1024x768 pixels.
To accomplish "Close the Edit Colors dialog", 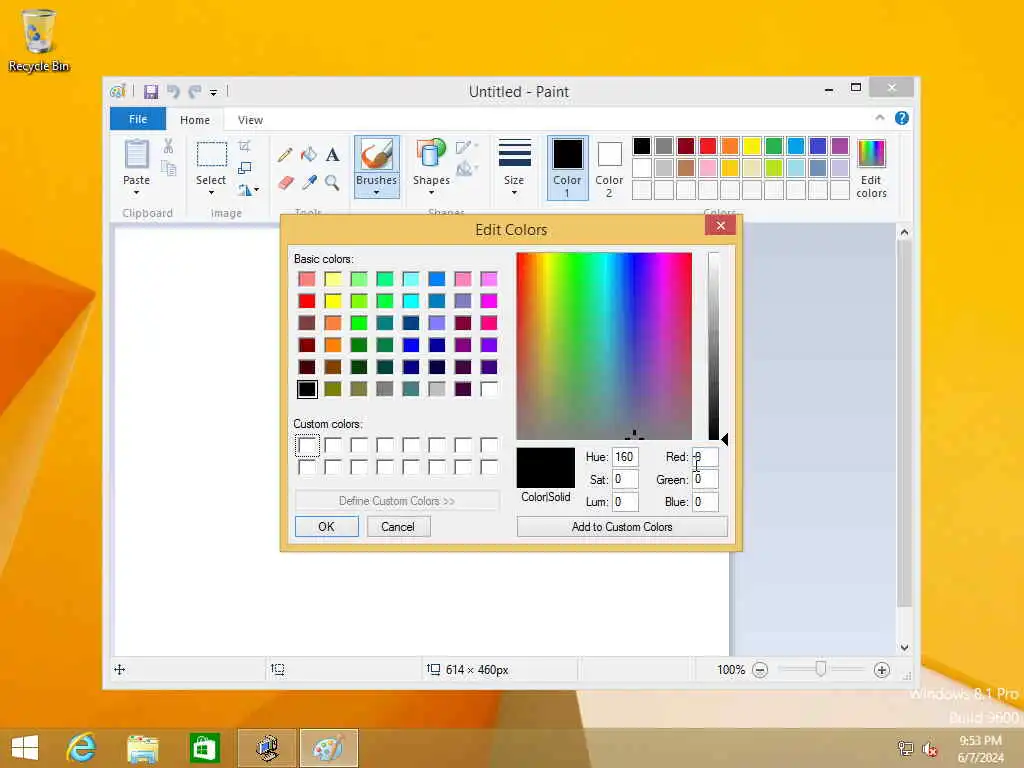I will 720,225.
